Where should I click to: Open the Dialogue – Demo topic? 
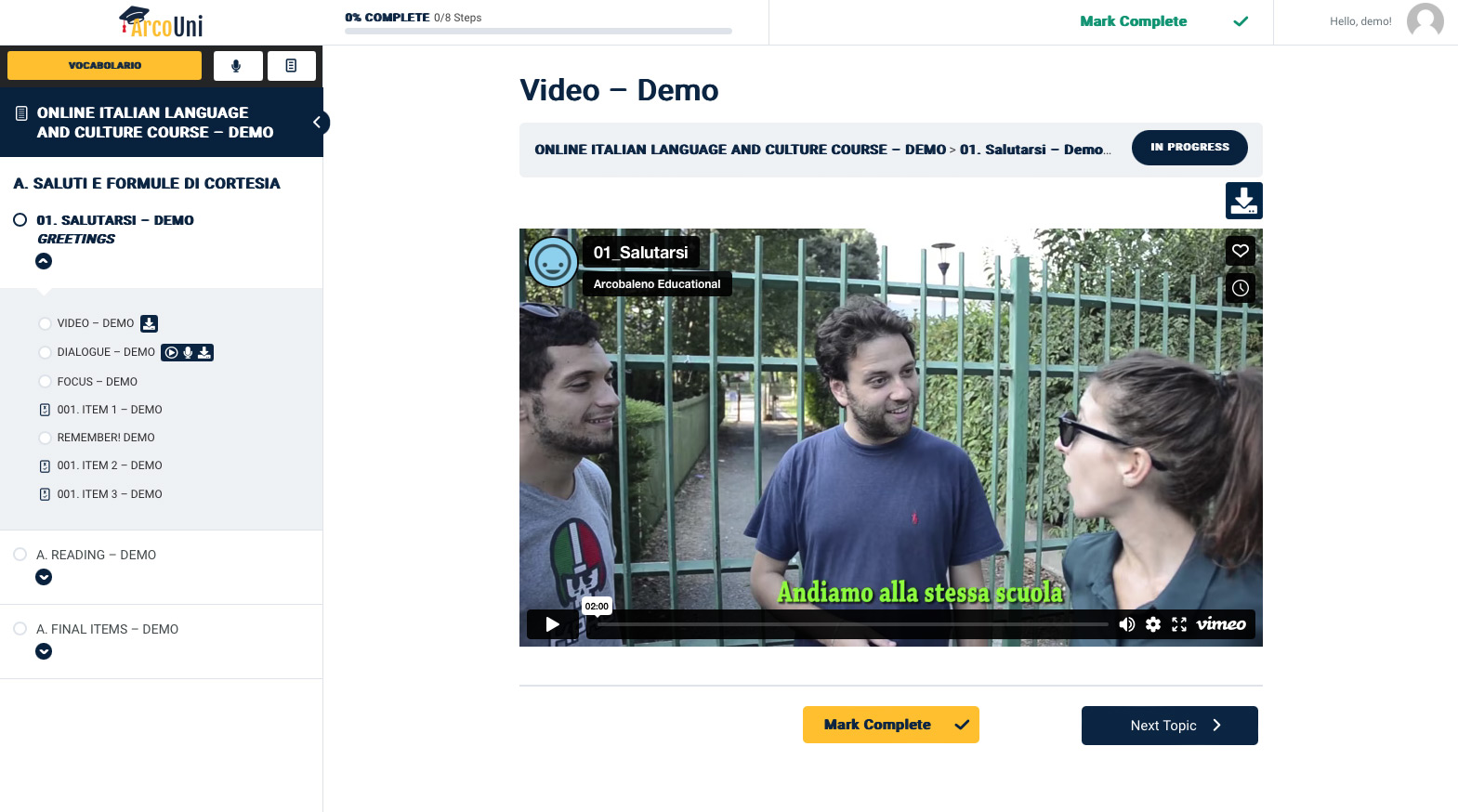pyautogui.click(x=106, y=352)
